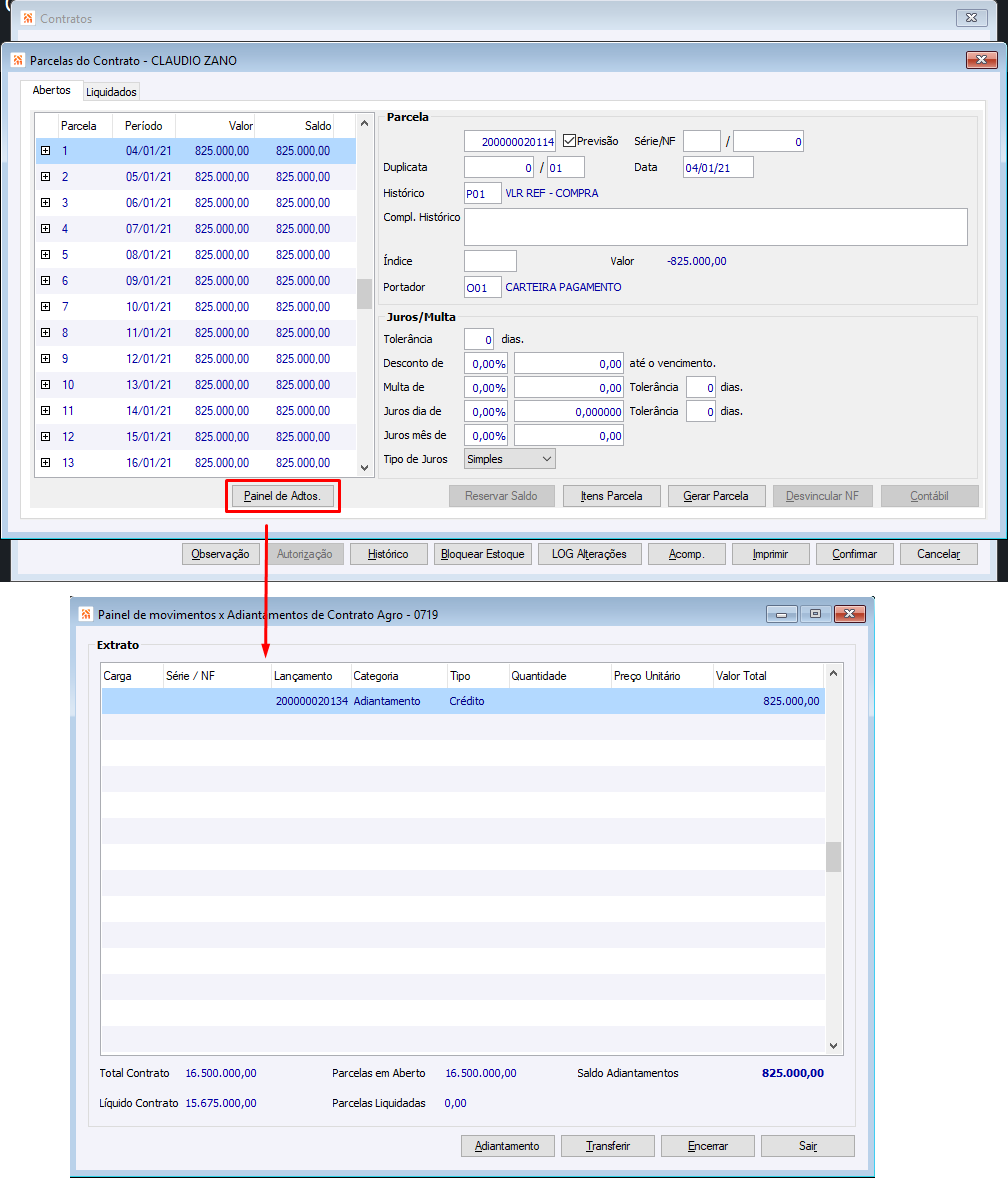
Task: Click the Desconto de percentage field
Action: (x=486, y=364)
